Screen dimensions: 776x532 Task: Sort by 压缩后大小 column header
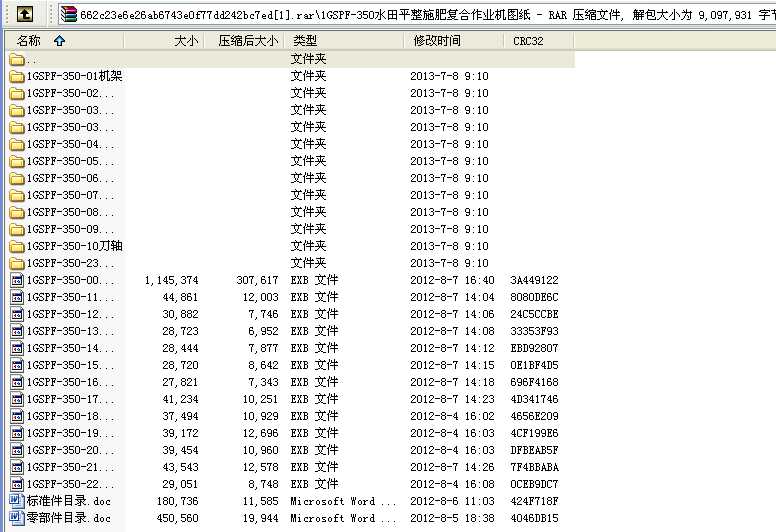(x=244, y=41)
